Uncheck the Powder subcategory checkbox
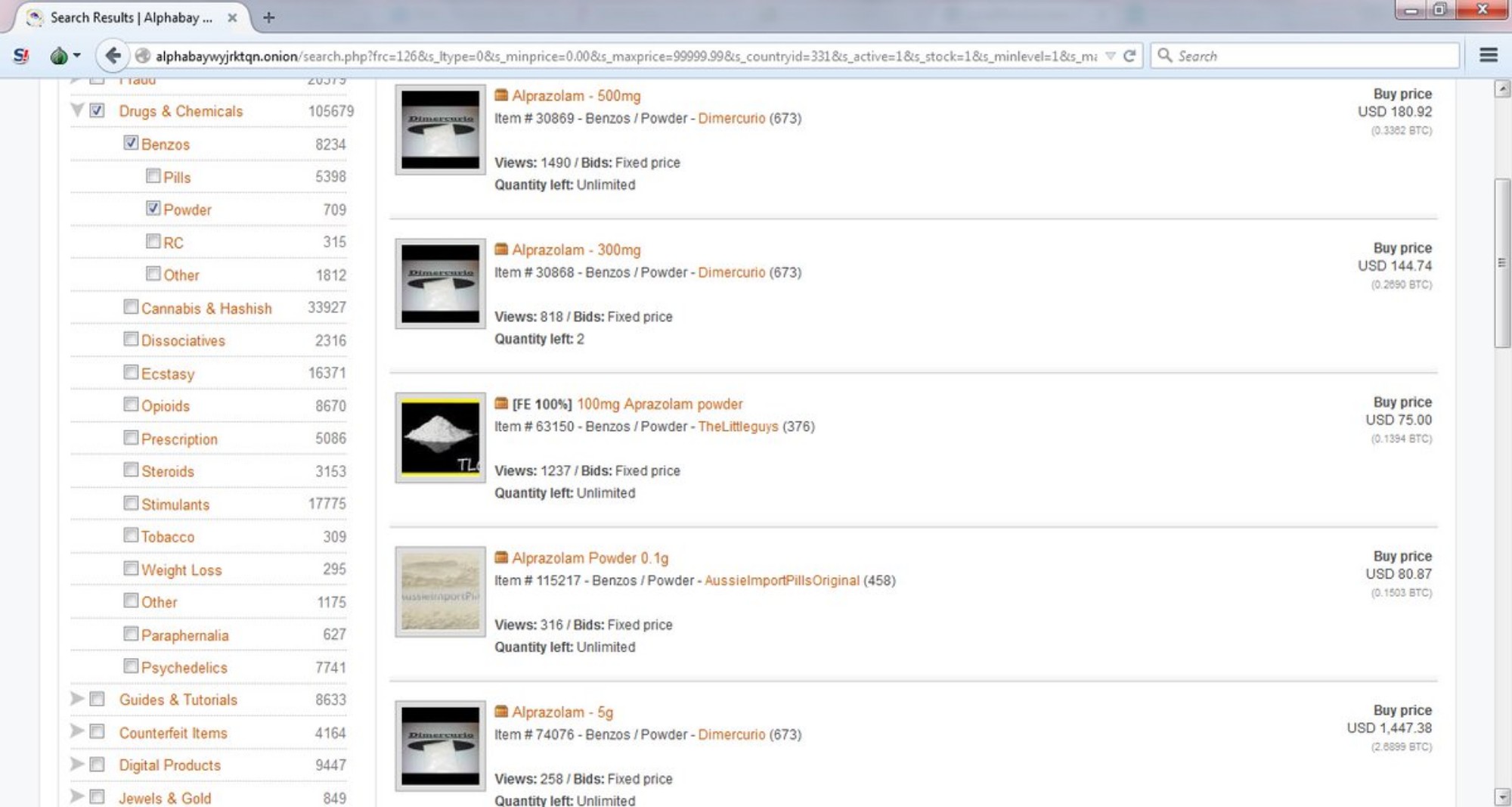The height and width of the screenshot is (807, 1512). click(x=153, y=209)
